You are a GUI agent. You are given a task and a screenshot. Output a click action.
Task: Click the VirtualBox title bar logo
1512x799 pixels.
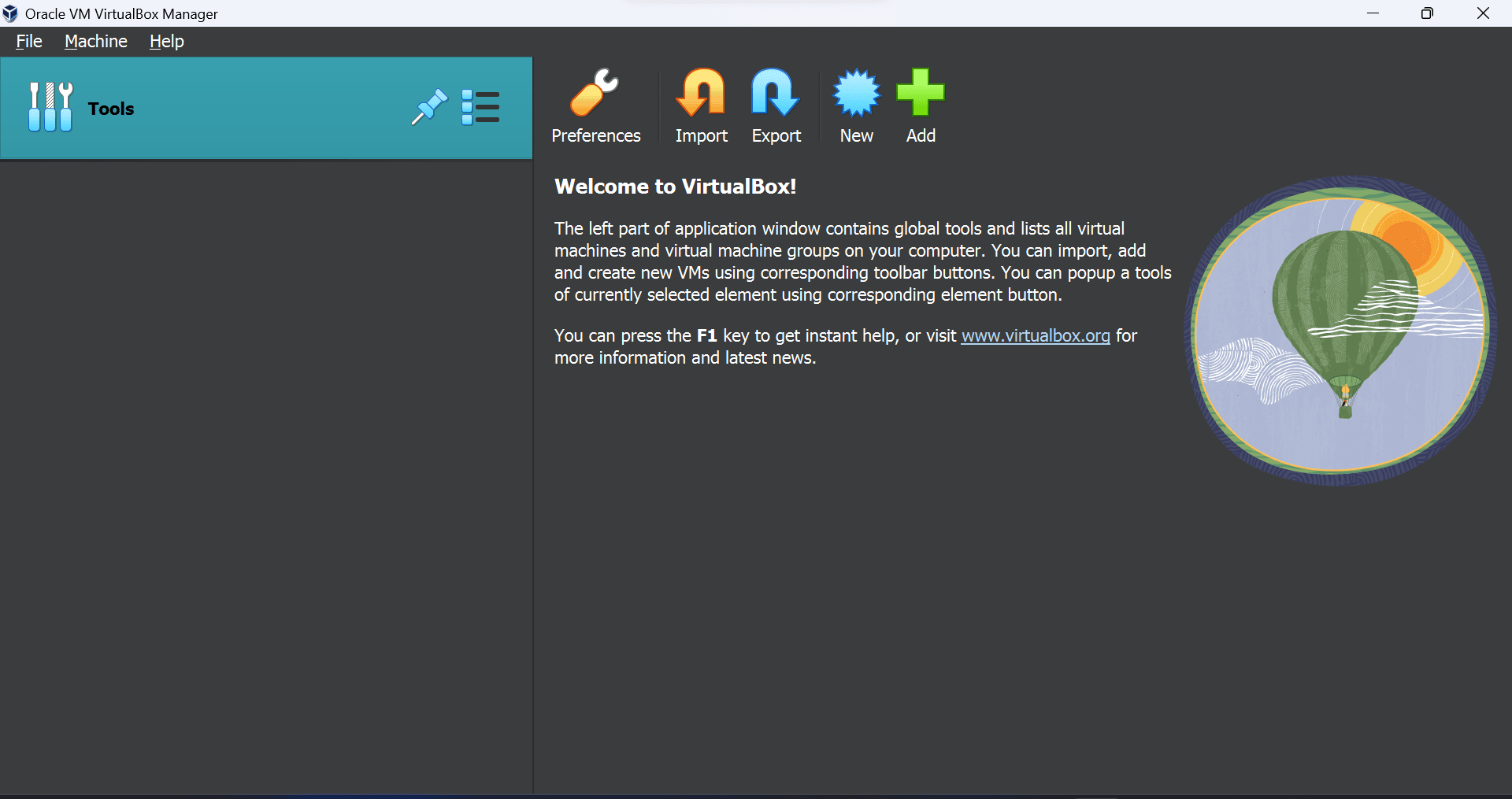(10, 13)
